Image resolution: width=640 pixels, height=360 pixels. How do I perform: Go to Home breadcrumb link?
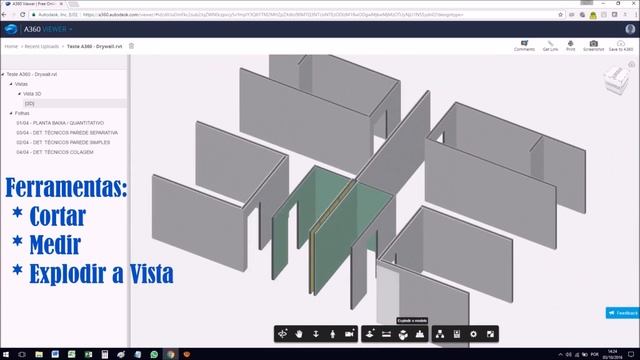coord(11,47)
